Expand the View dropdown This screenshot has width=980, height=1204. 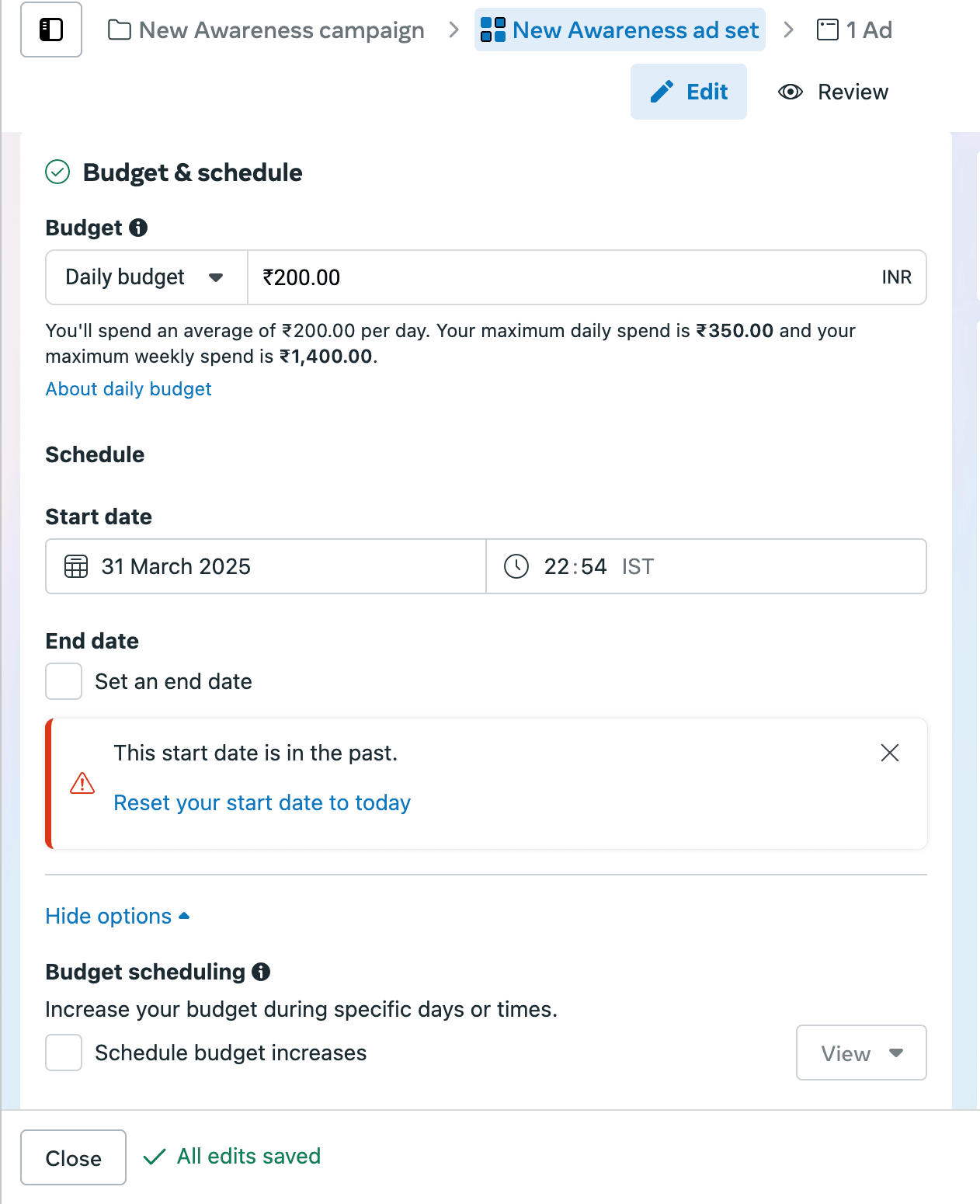pos(861,1053)
